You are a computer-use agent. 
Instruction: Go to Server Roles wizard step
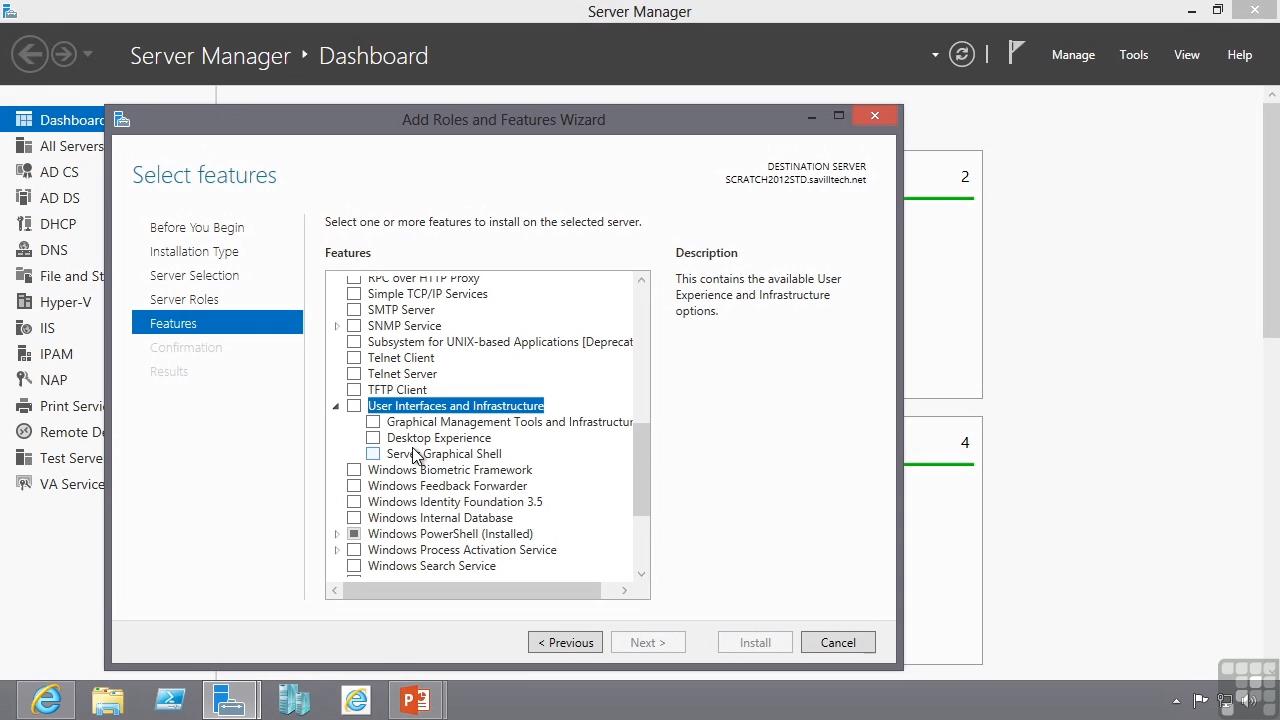(x=184, y=299)
